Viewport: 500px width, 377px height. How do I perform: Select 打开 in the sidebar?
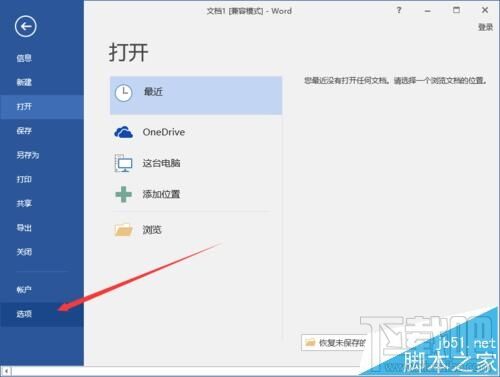point(42,107)
